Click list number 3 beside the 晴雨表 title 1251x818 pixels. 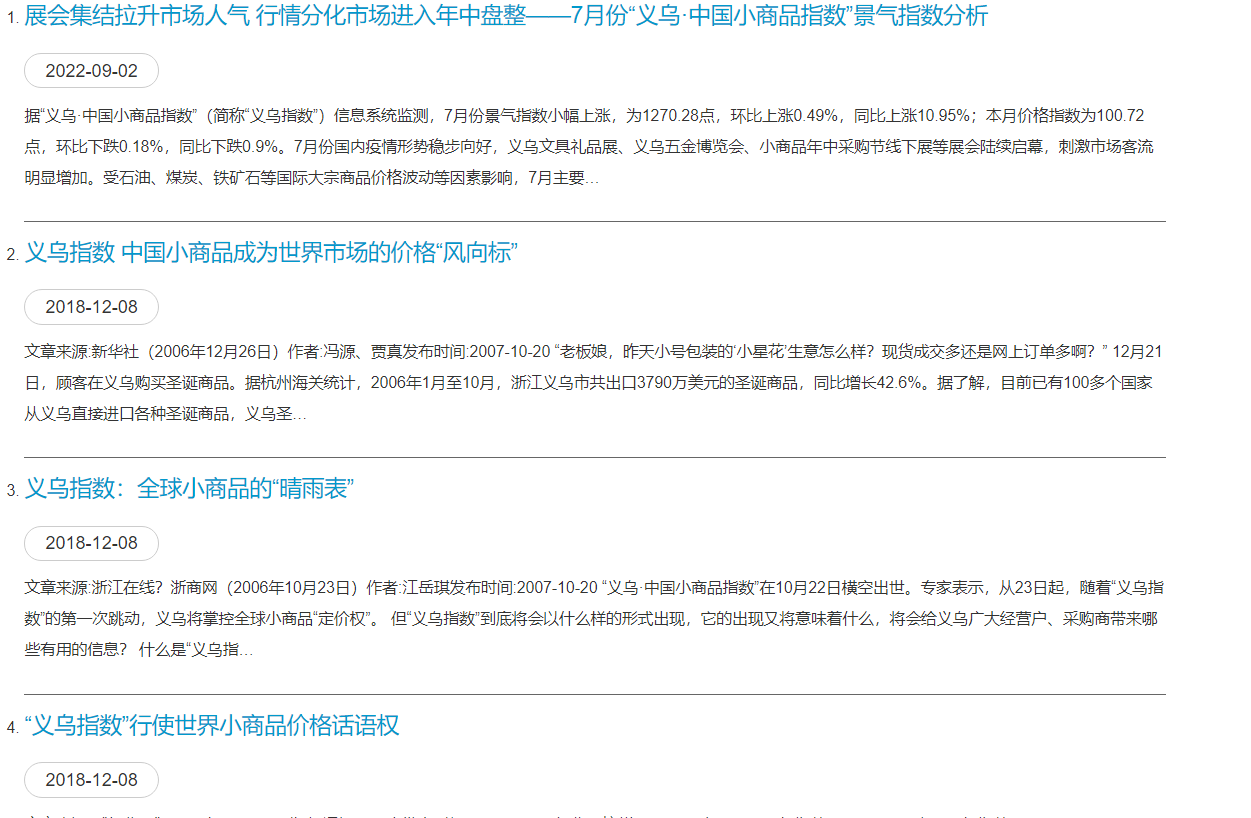(x=12, y=492)
